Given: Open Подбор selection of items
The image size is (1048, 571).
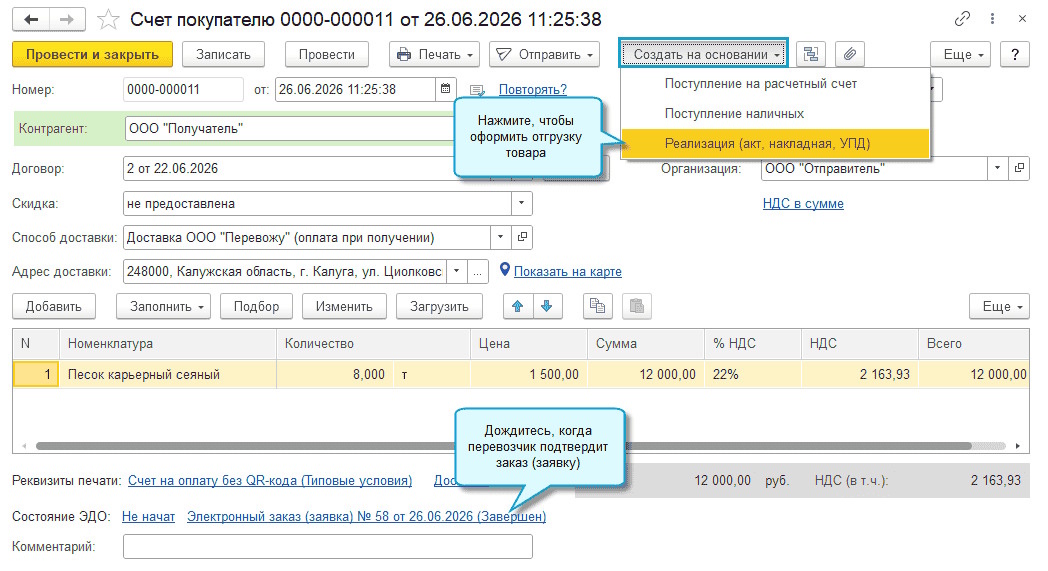Looking at the screenshot, I should coord(256,306).
